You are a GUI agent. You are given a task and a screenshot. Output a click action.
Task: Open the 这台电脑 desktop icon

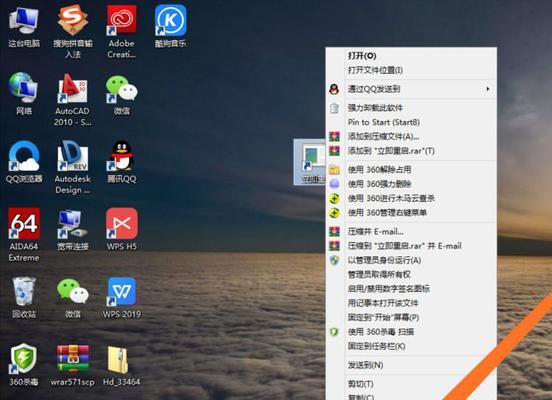pos(24,27)
